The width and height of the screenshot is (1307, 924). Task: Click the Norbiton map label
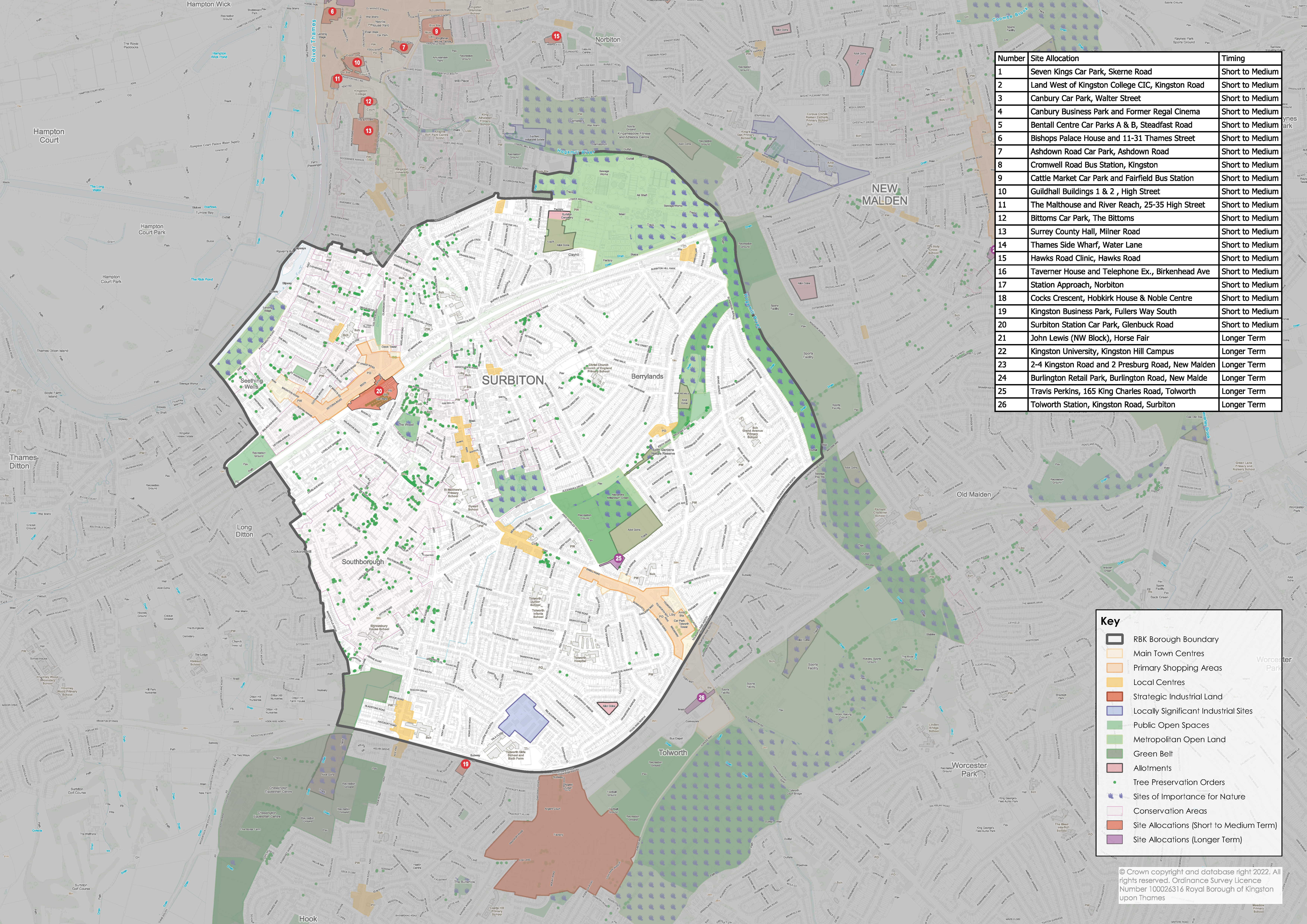tap(608, 40)
